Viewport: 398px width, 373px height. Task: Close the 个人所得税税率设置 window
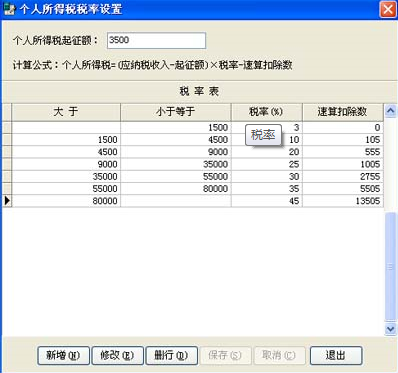388,9
